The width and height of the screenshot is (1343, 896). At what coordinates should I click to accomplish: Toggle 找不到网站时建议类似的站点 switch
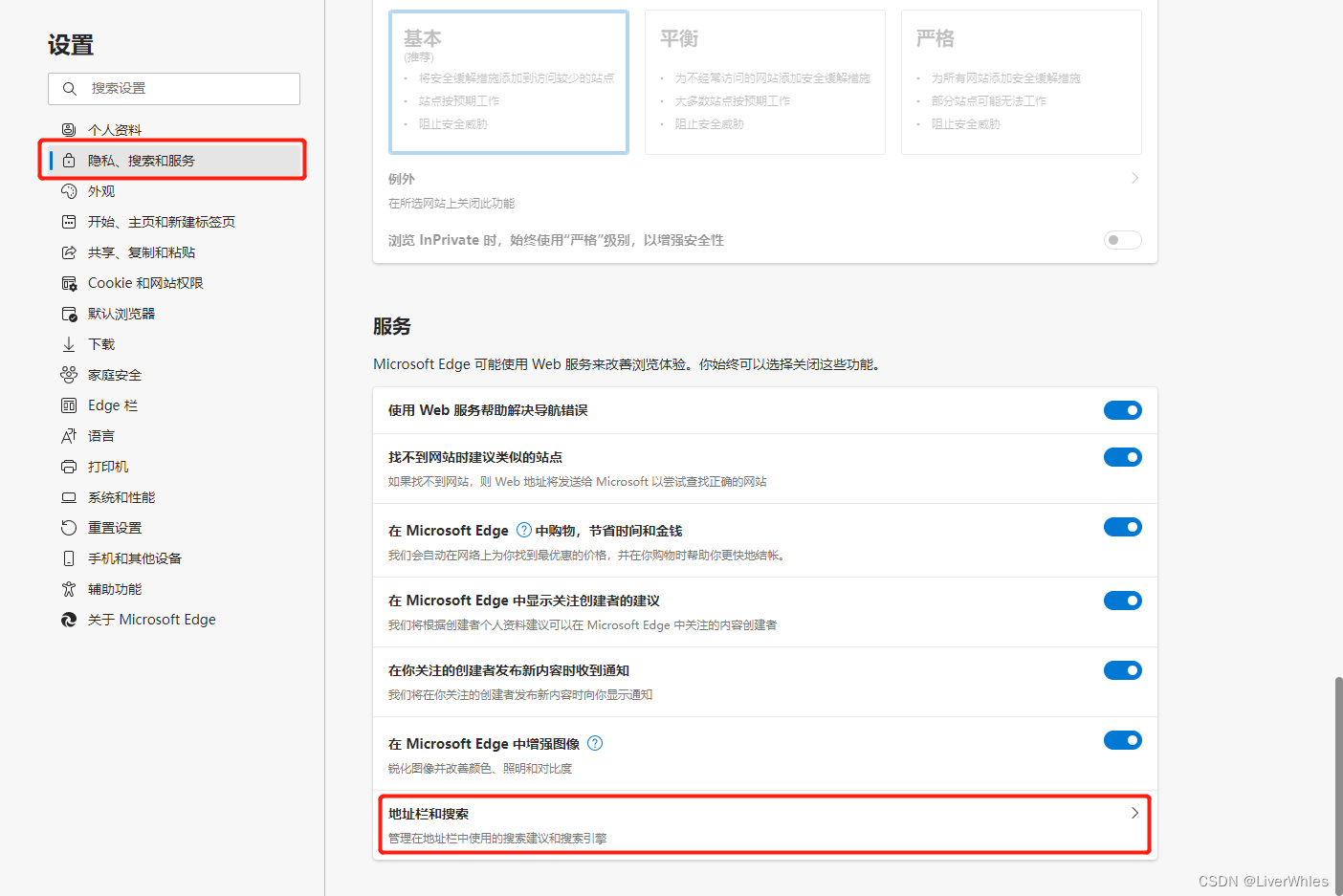1123,457
